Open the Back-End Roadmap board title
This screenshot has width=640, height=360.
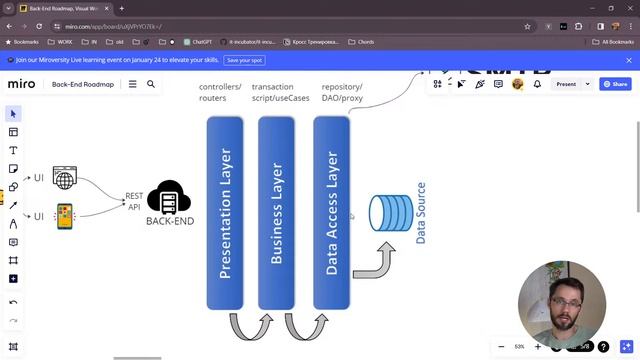pyautogui.click(x=83, y=84)
